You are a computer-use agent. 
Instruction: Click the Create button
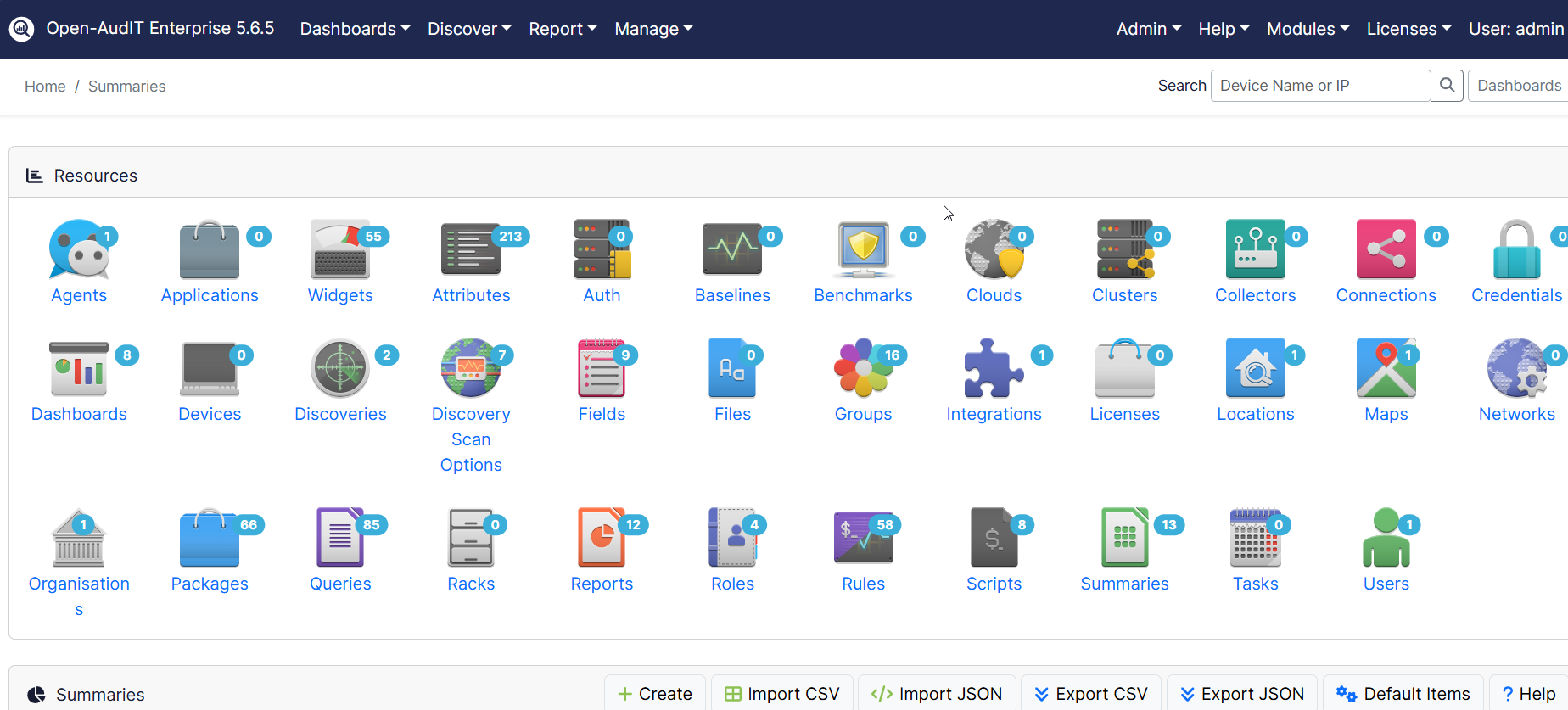tap(655, 694)
